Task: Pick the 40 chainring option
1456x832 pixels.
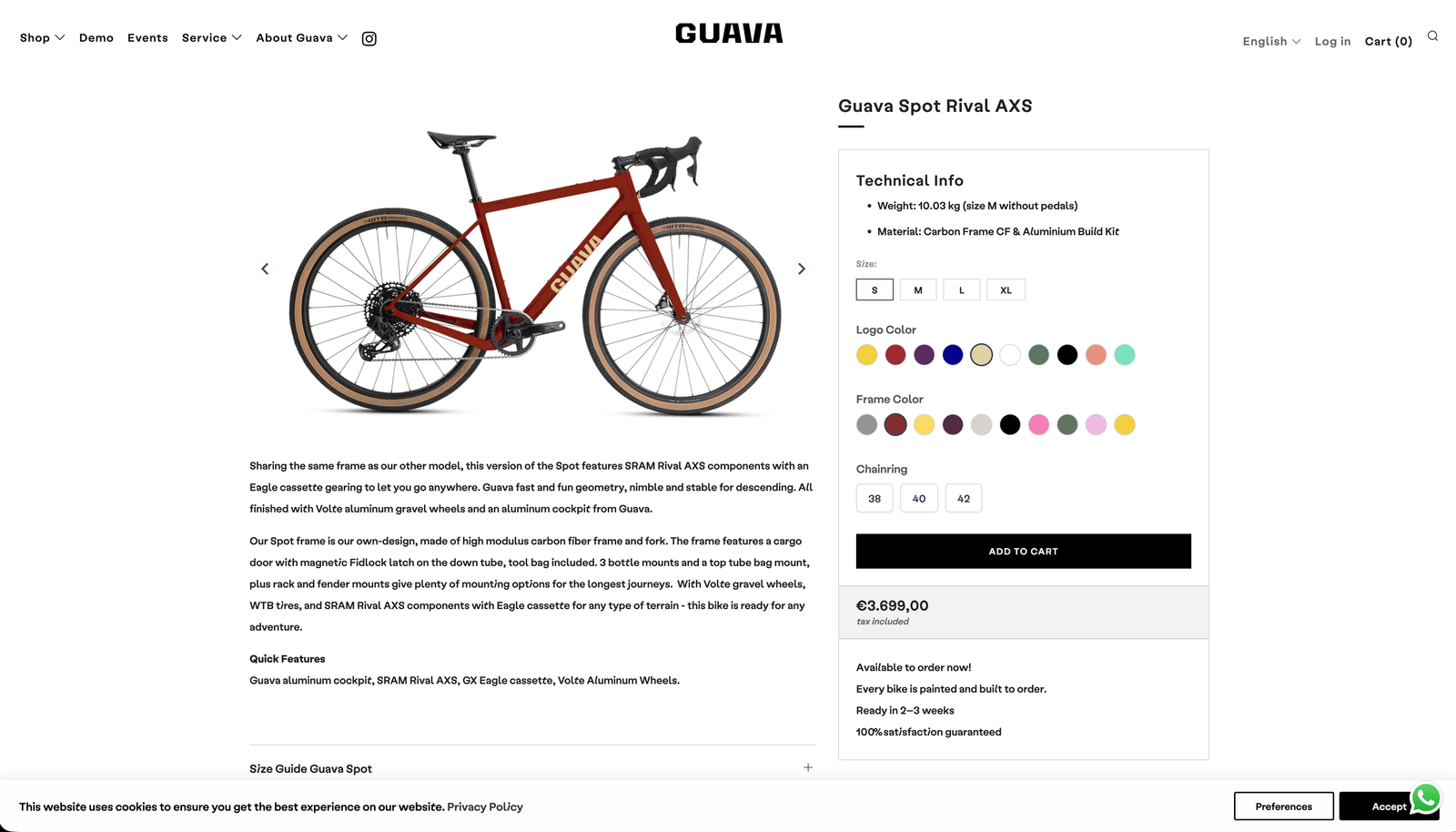Action: [x=919, y=499]
